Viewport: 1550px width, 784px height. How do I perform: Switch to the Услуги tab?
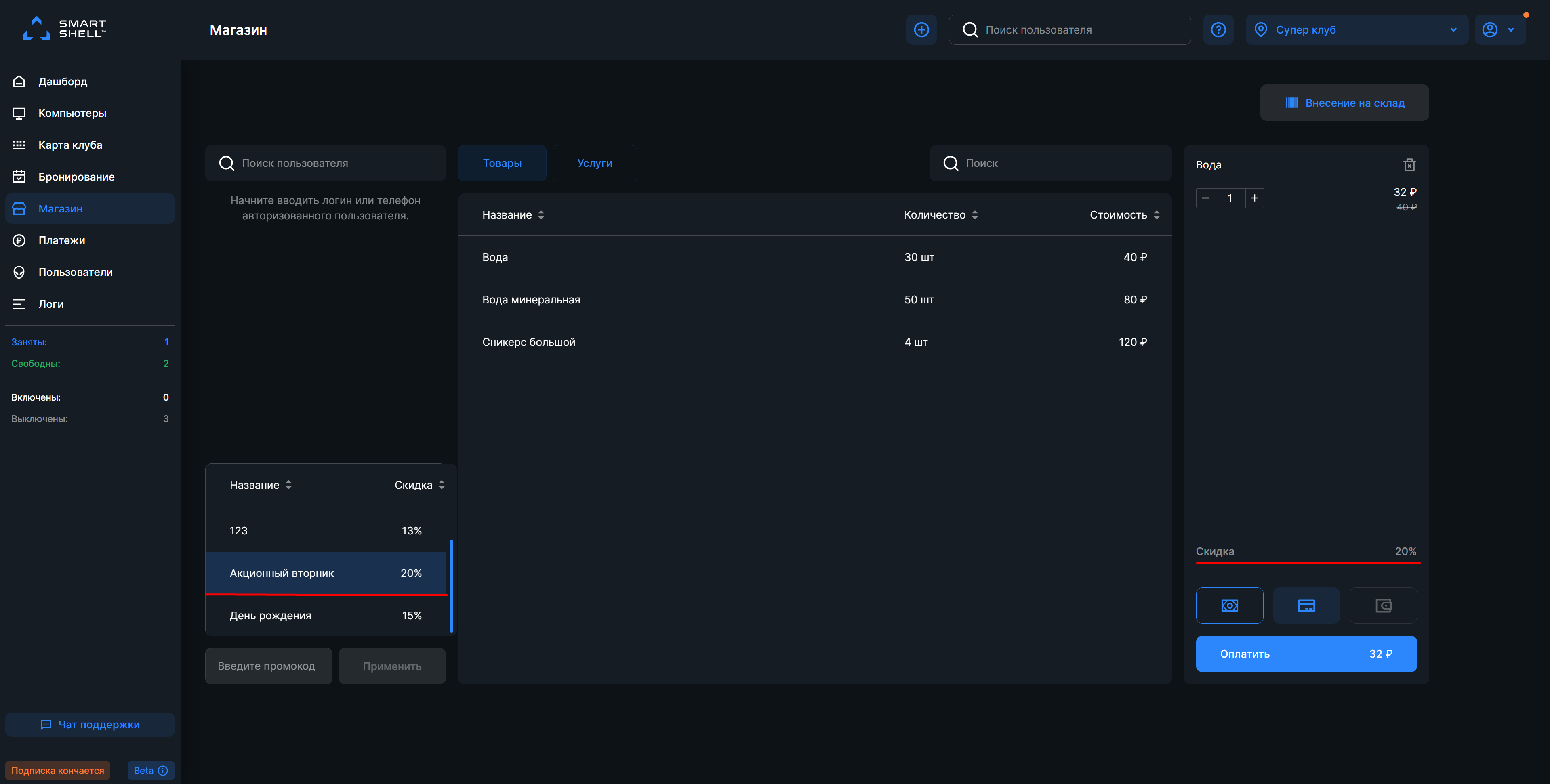coord(595,163)
